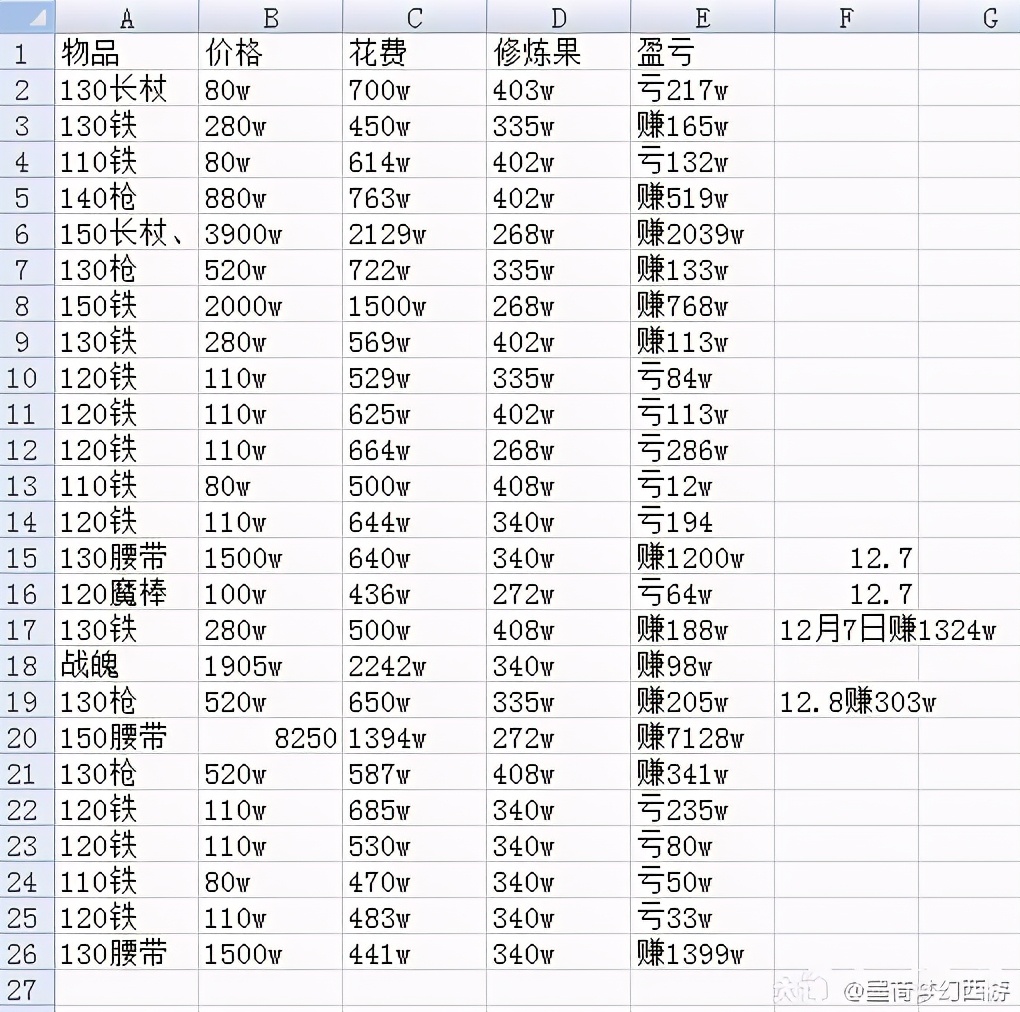Select the entire column A header
Image resolution: width=1020 pixels, height=1012 pixels.
tap(126, 17)
